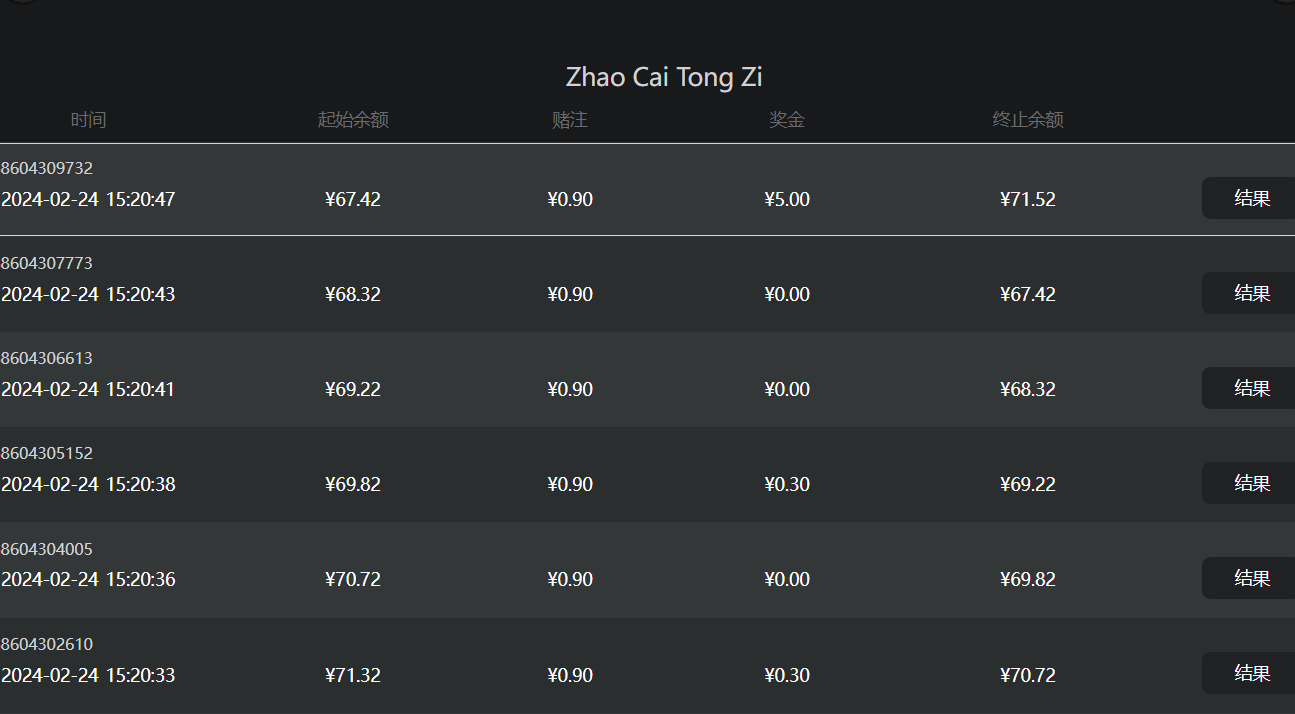This screenshot has width=1295, height=714.
Task: Select transaction ID 8604304005
Action: (x=47, y=549)
